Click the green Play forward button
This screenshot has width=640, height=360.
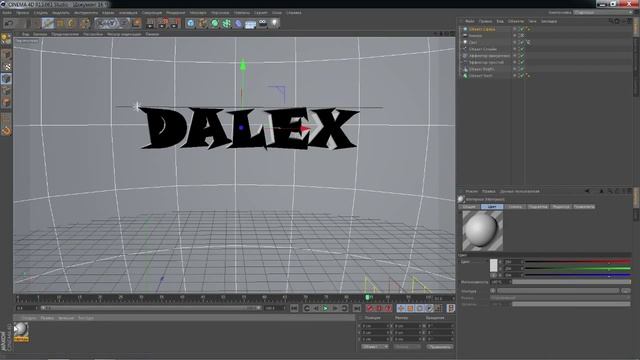[x=325, y=308]
